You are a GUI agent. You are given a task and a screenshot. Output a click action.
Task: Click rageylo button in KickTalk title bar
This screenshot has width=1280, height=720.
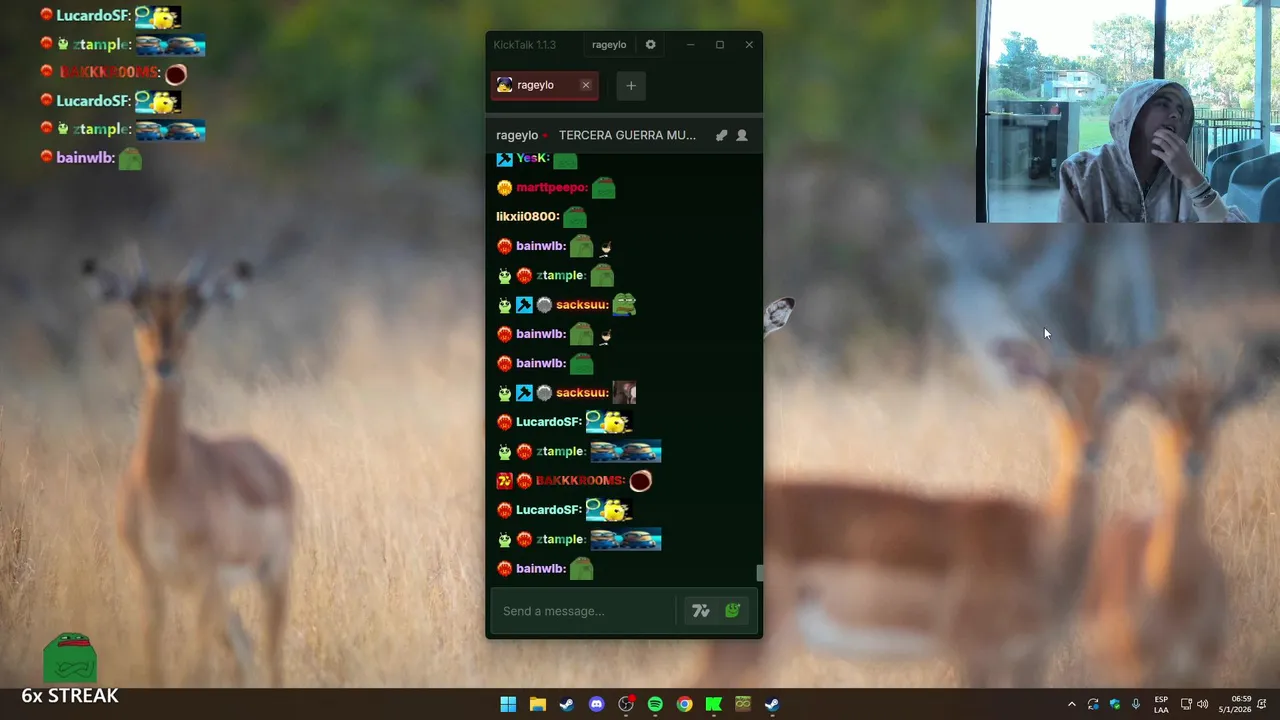[x=609, y=44]
